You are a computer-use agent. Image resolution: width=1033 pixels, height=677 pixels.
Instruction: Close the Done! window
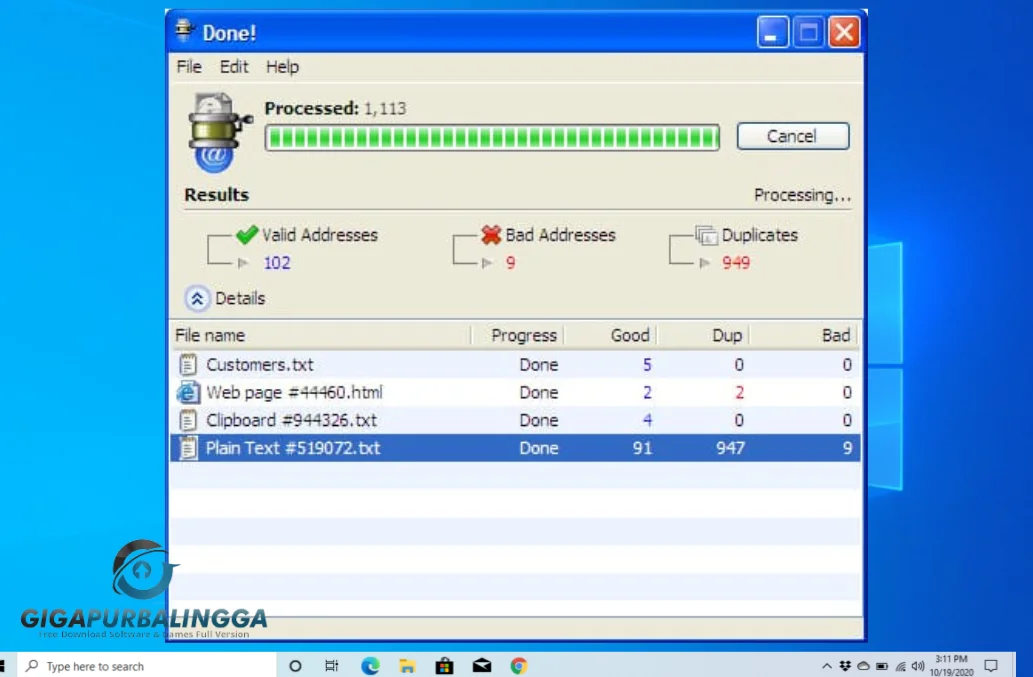pyautogui.click(x=844, y=32)
